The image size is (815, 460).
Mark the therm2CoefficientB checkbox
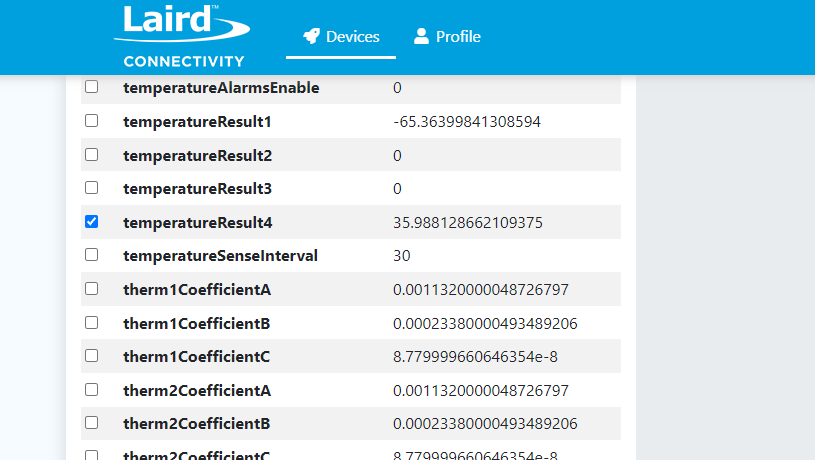(92, 423)
